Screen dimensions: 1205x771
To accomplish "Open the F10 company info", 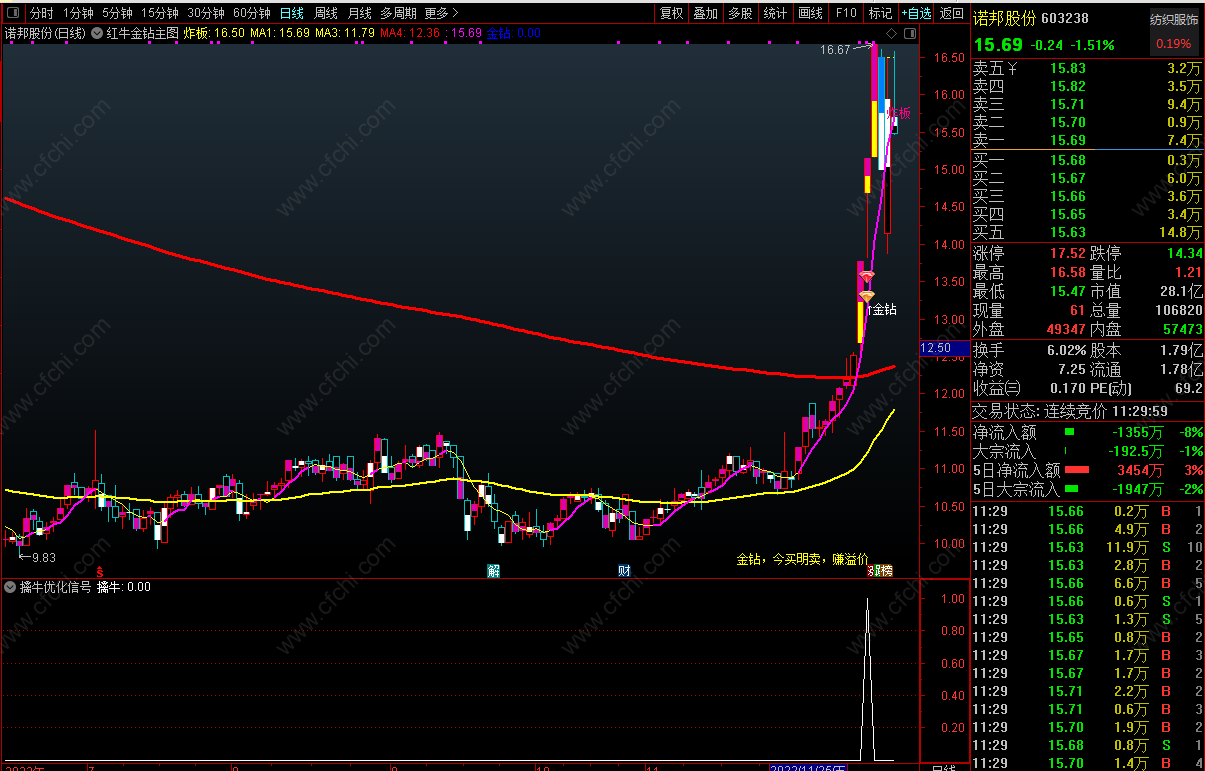I will (x=846, y=13).
